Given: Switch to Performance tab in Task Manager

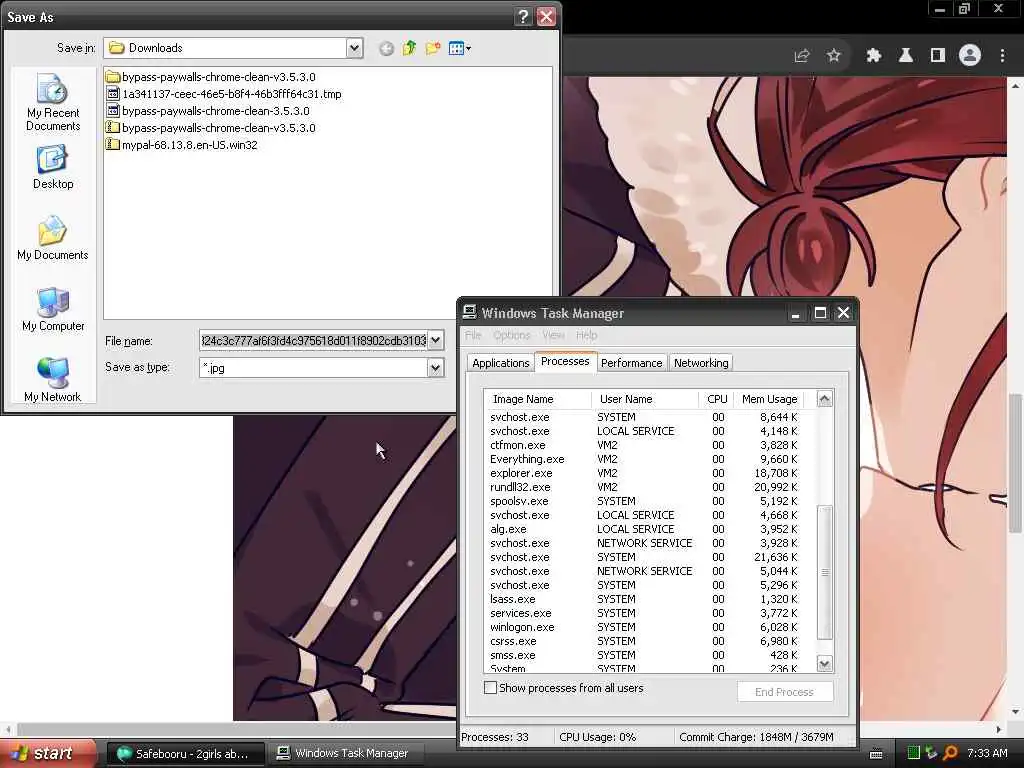Looking at the screenshot, I should point(632,363).
